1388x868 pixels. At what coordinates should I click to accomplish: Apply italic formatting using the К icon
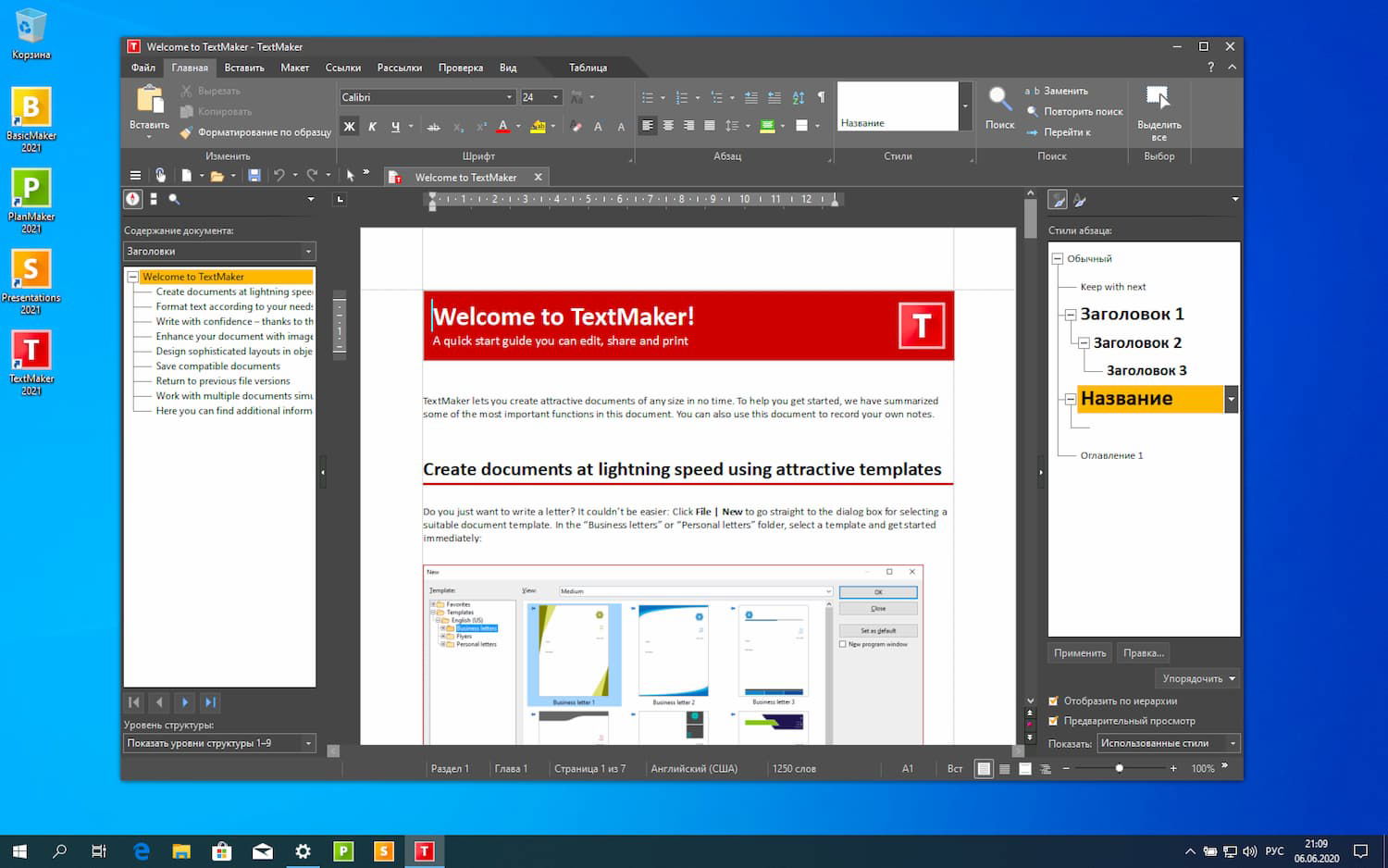(x=373, y=127)
